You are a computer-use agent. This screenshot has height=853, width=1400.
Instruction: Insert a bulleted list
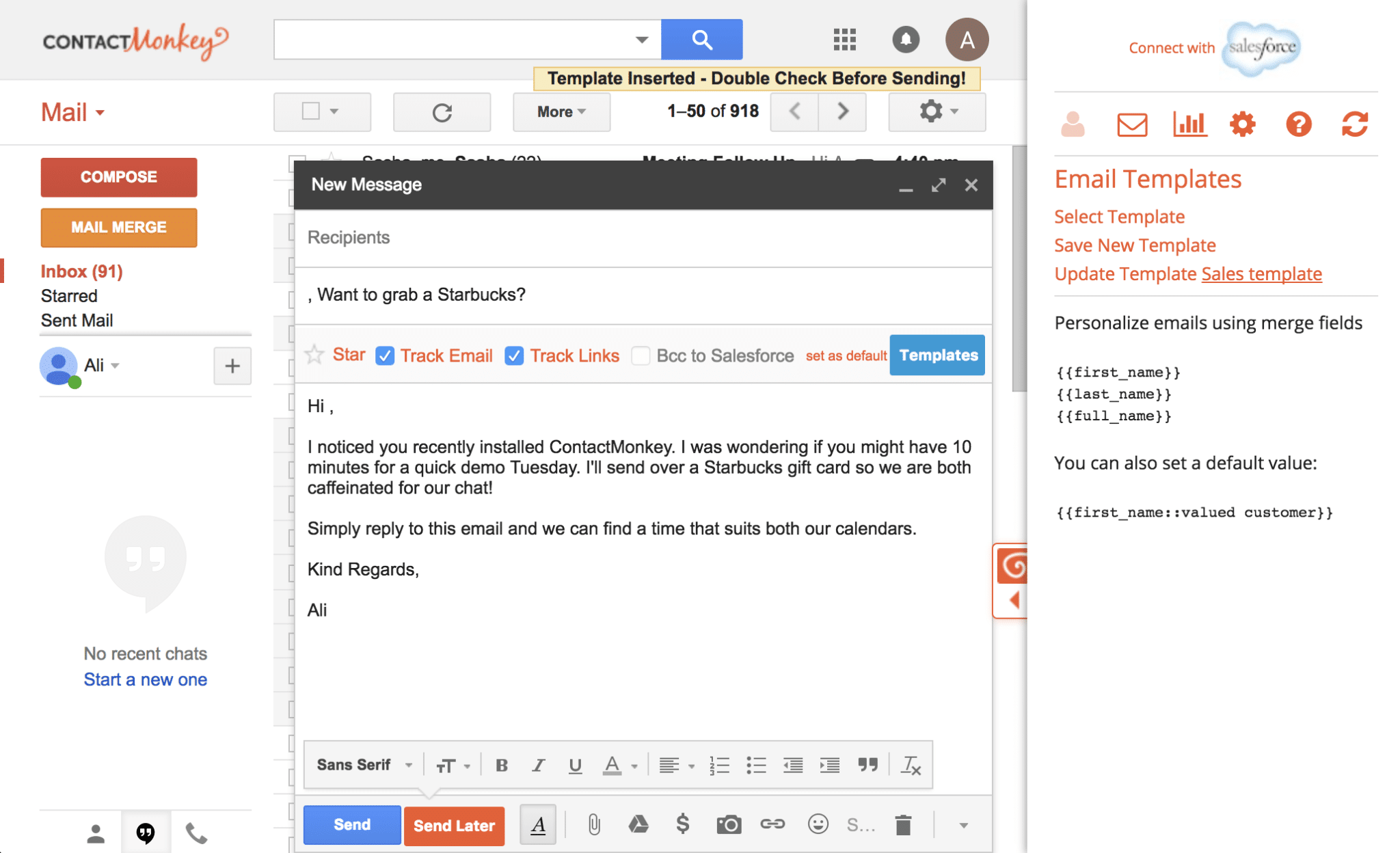pos(756,766)
